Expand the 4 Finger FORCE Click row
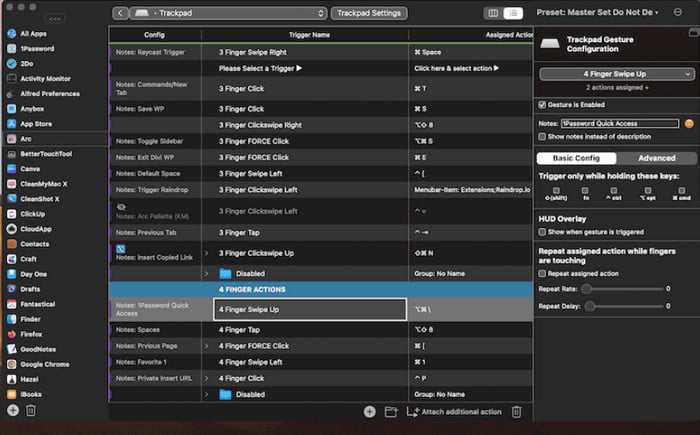Image resolution: width=700 pixels, height=435 pixels. [x=206, y=346]
